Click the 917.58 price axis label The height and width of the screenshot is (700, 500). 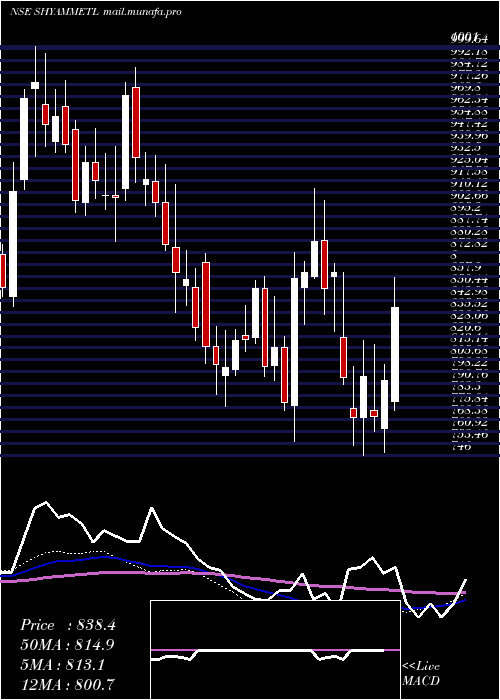(x=468, y=172)
